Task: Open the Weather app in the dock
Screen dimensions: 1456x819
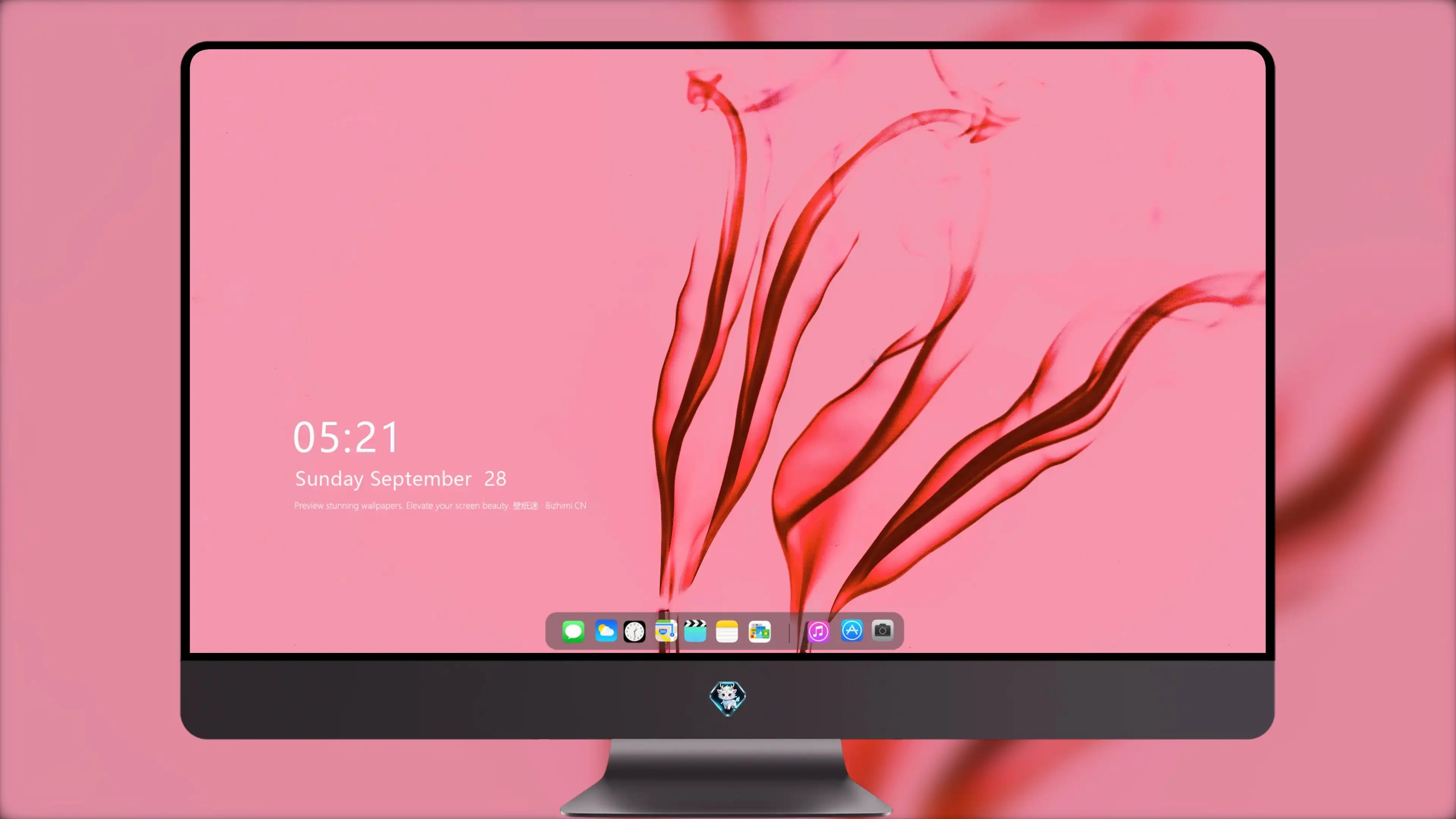Action: coord(606,631)
